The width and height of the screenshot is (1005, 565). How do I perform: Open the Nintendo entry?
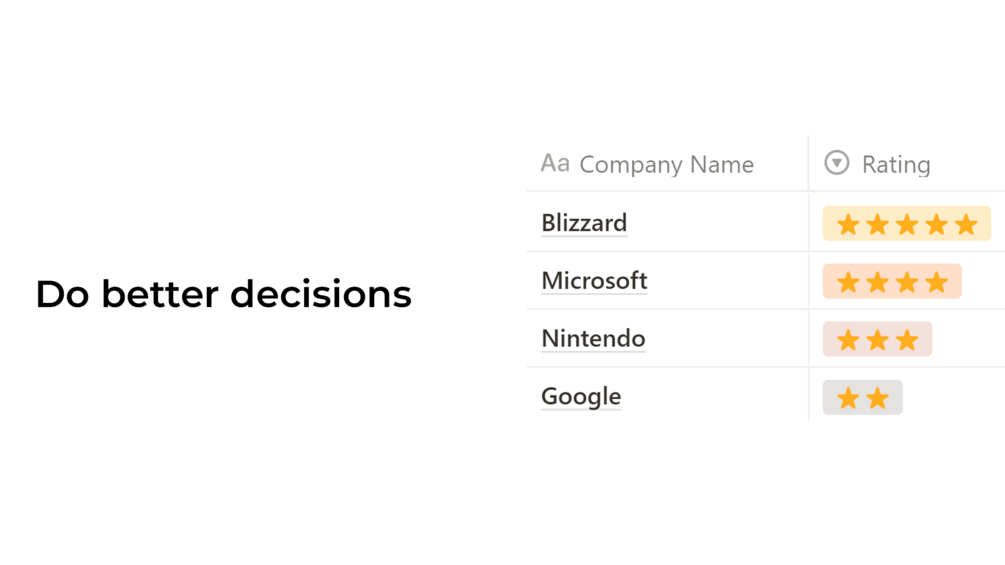pos(593,338)
